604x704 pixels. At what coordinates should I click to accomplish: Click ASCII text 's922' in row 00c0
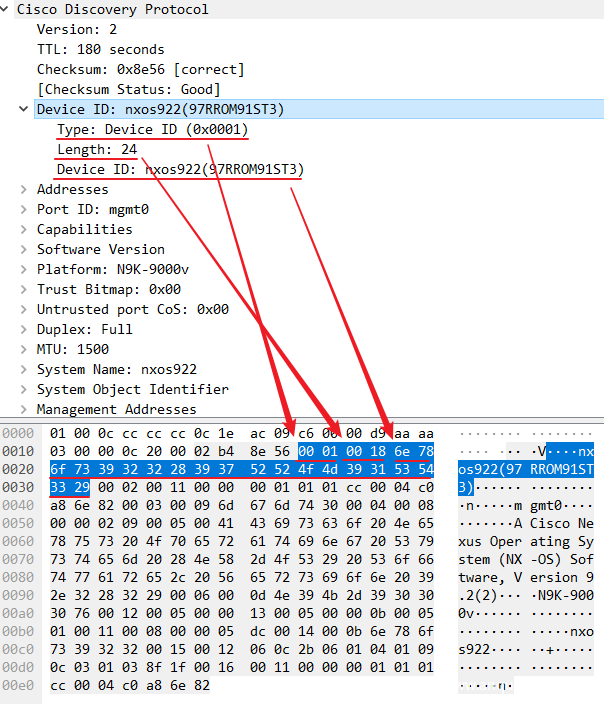(474, 649)
